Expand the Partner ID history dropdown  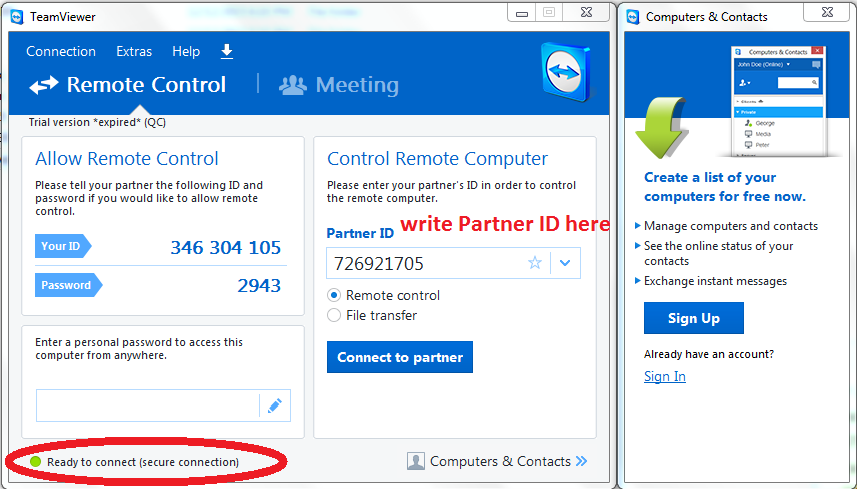[565, 263]
